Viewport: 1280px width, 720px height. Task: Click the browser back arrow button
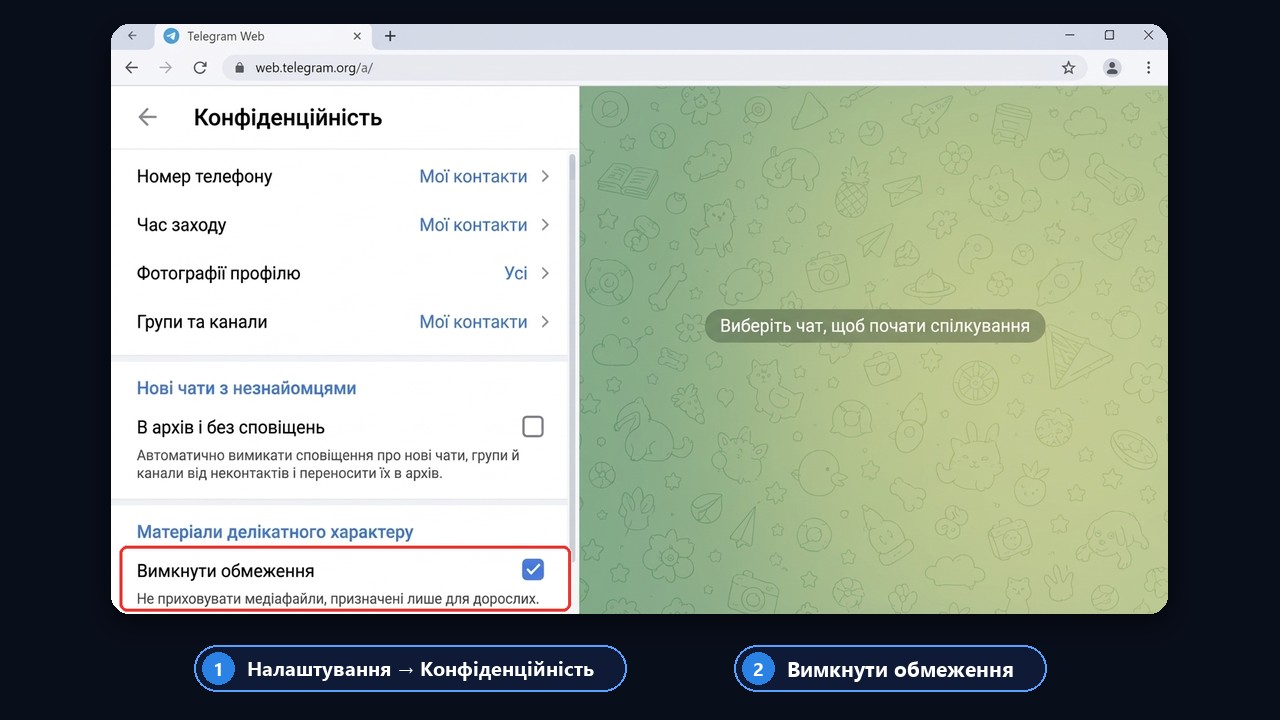(131, 67)
